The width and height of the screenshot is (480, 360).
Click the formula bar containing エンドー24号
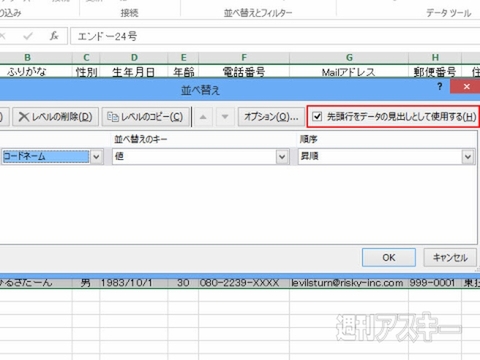pos(275,36)
